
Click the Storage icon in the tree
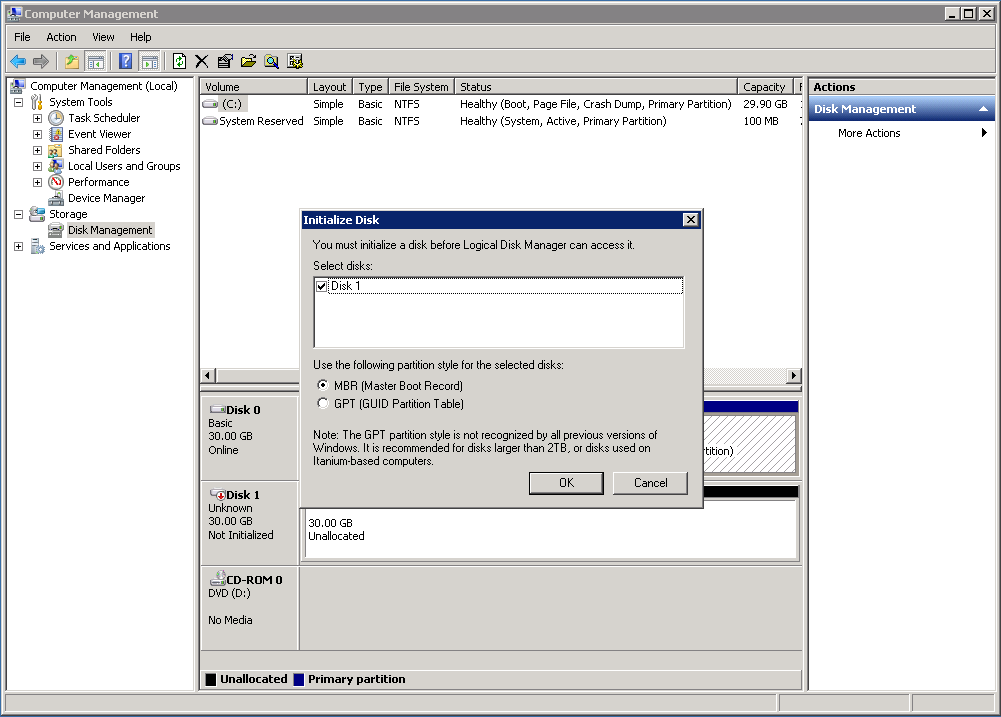coord(37,214)
